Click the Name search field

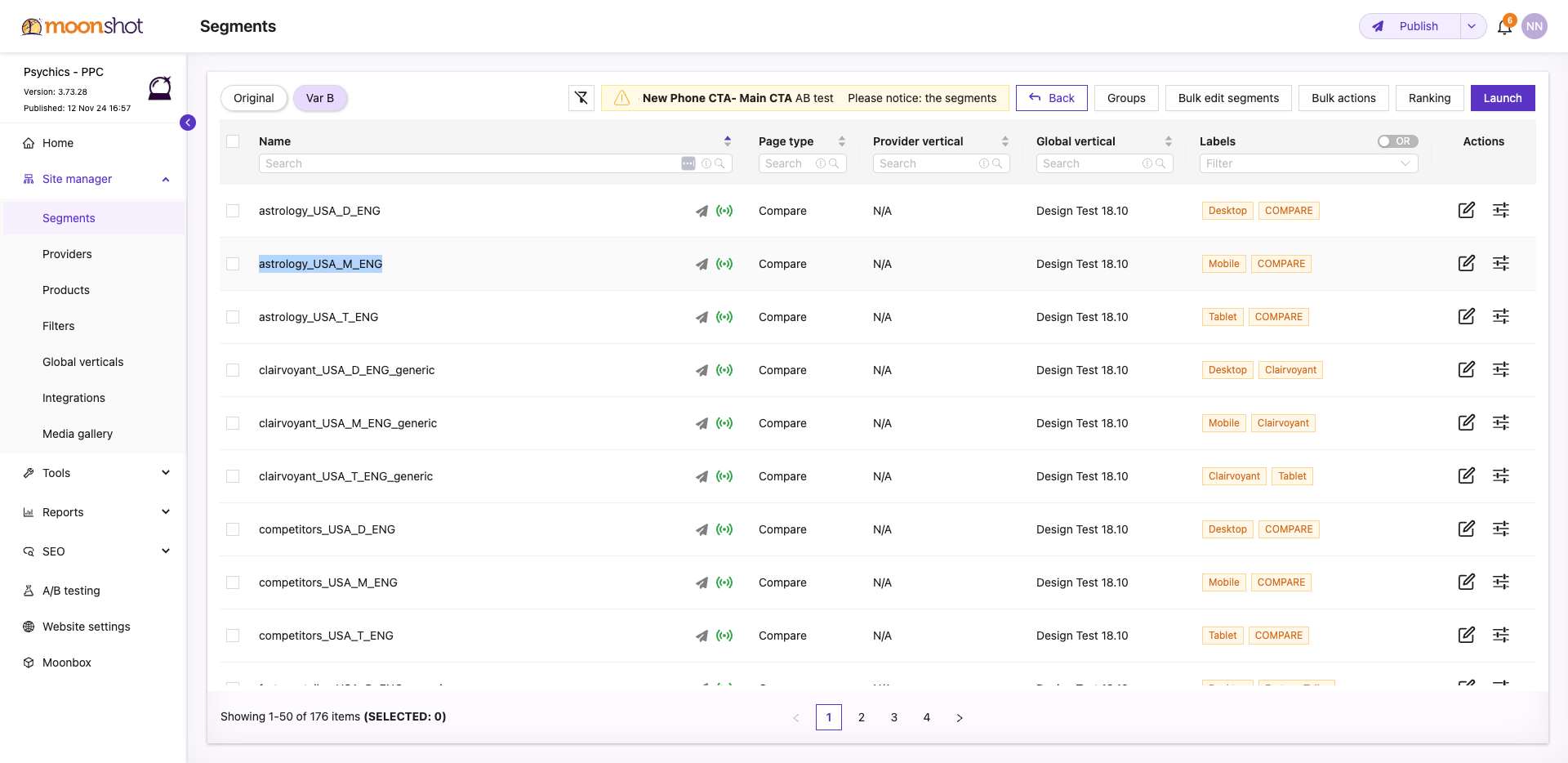496,163
